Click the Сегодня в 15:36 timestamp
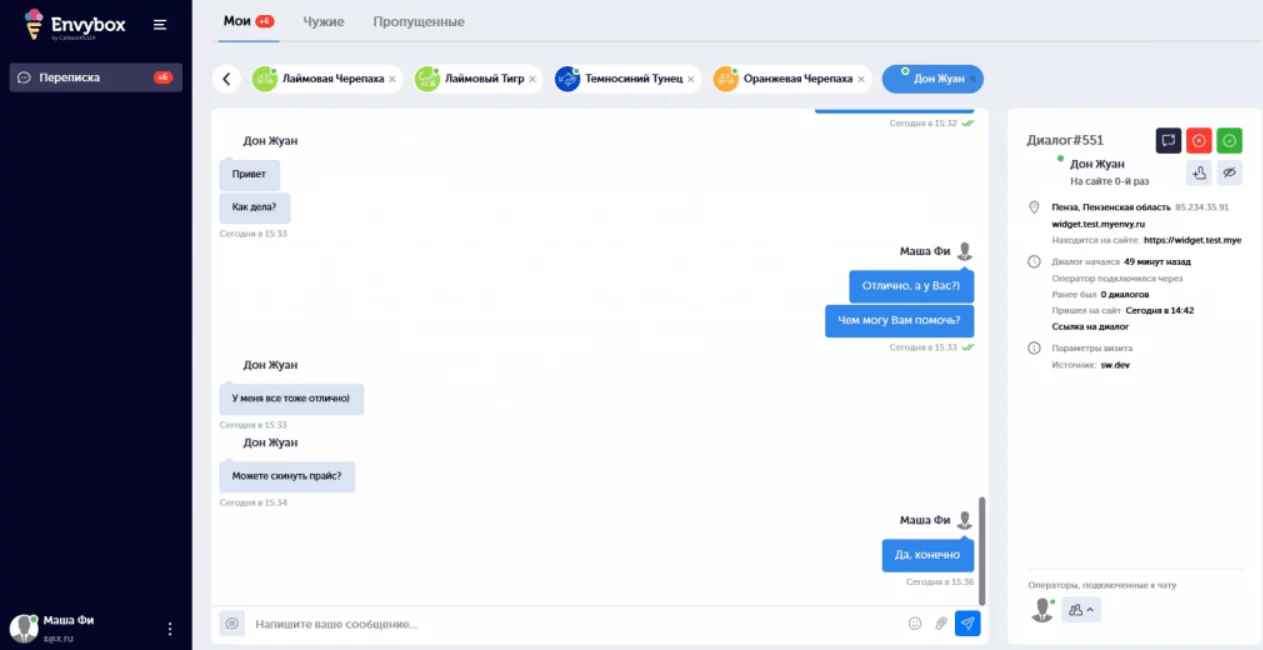 point(940,581)
